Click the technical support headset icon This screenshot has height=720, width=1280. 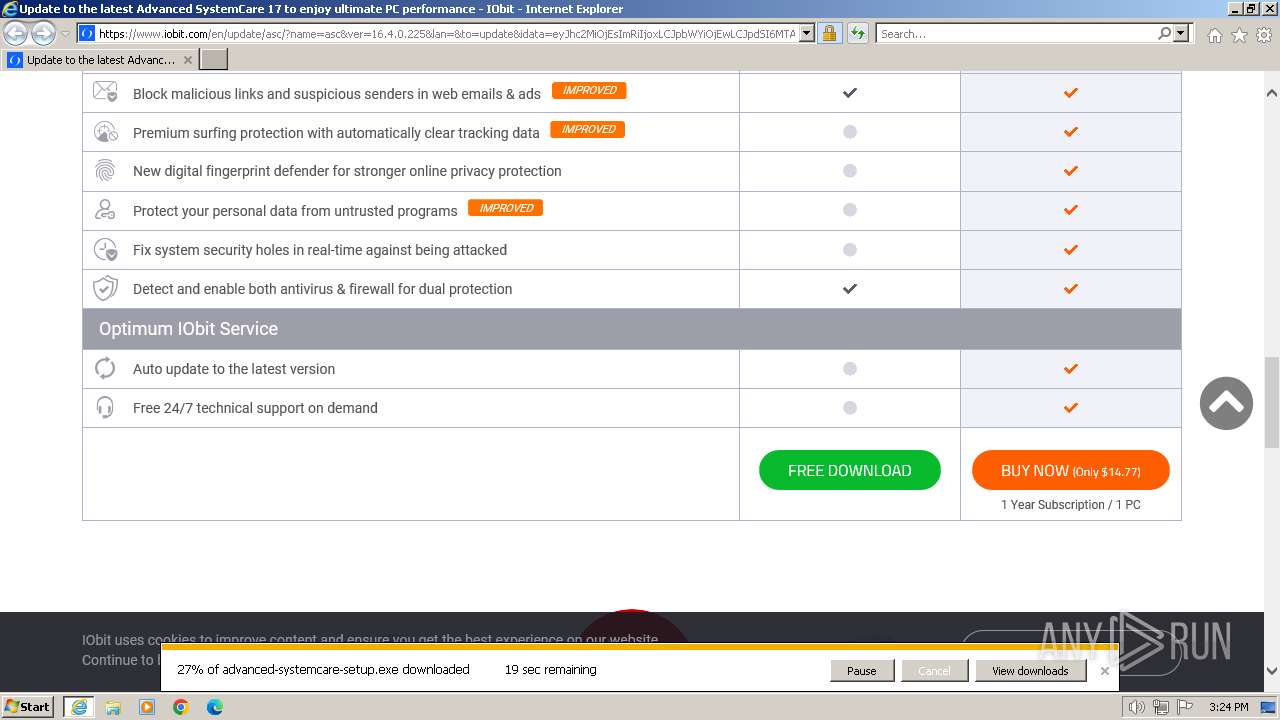pyautogui.click(x=105, y=408)
